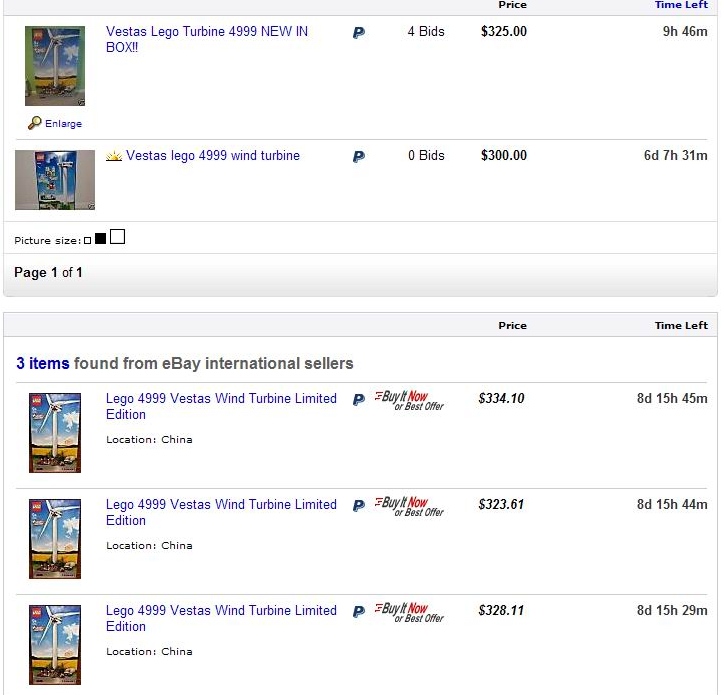
Task: Click the Price column header at the top
Action: pos(513,5)
